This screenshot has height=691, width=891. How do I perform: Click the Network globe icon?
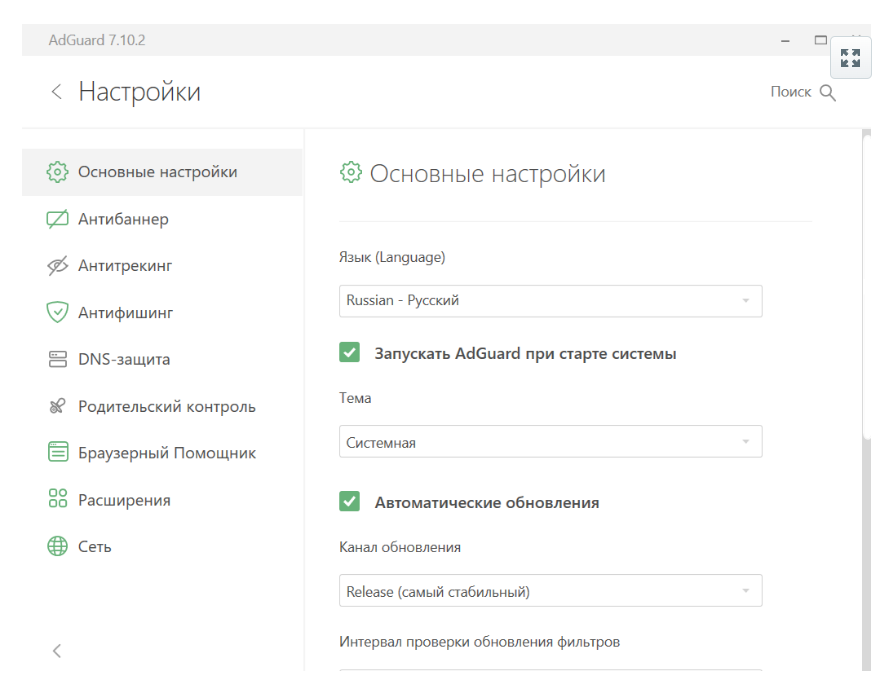click(57, 546)
